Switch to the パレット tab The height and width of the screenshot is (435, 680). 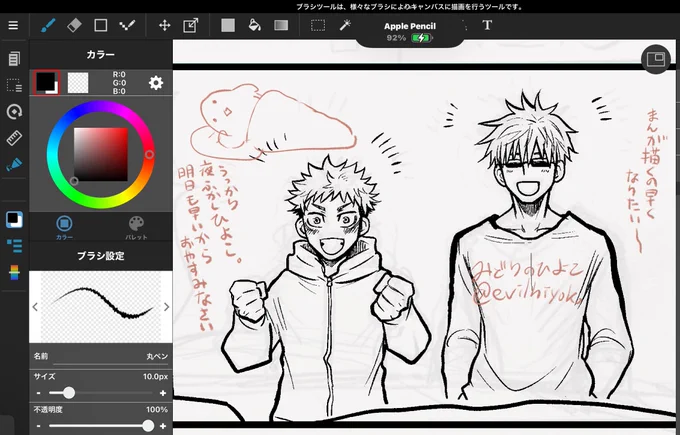click(136, 228)
